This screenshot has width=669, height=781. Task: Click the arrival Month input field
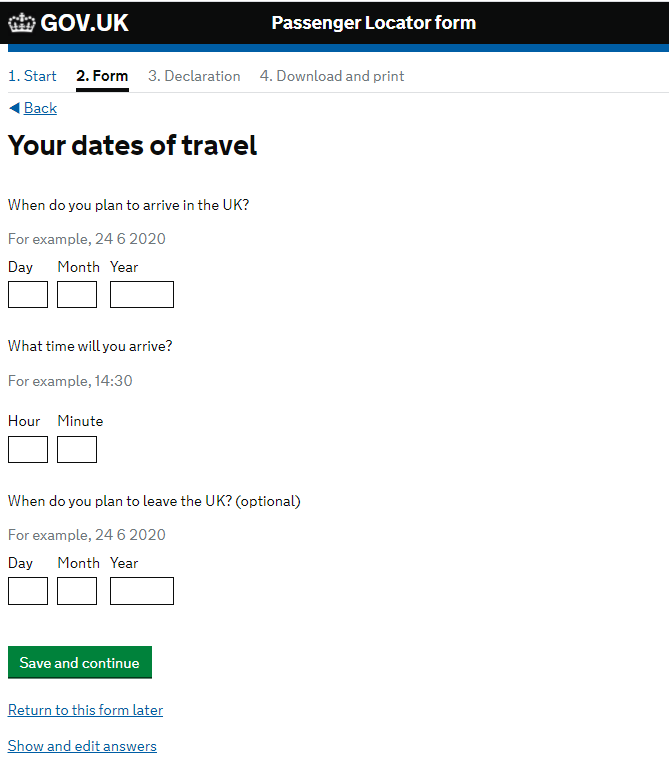pyautogui.click(x=77, y=295)
